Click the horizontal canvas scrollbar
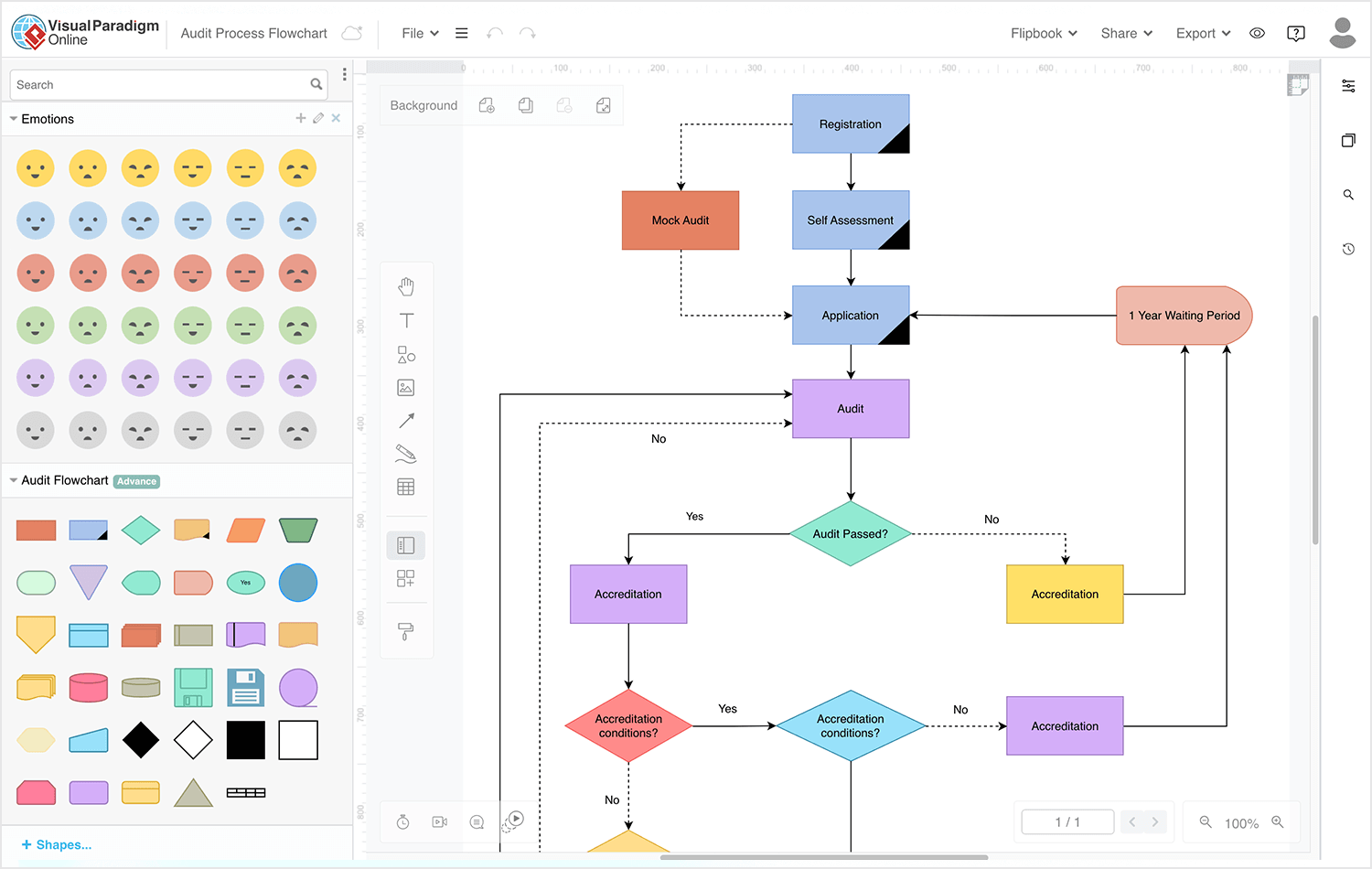1372x869 pixels. point(823,857)
